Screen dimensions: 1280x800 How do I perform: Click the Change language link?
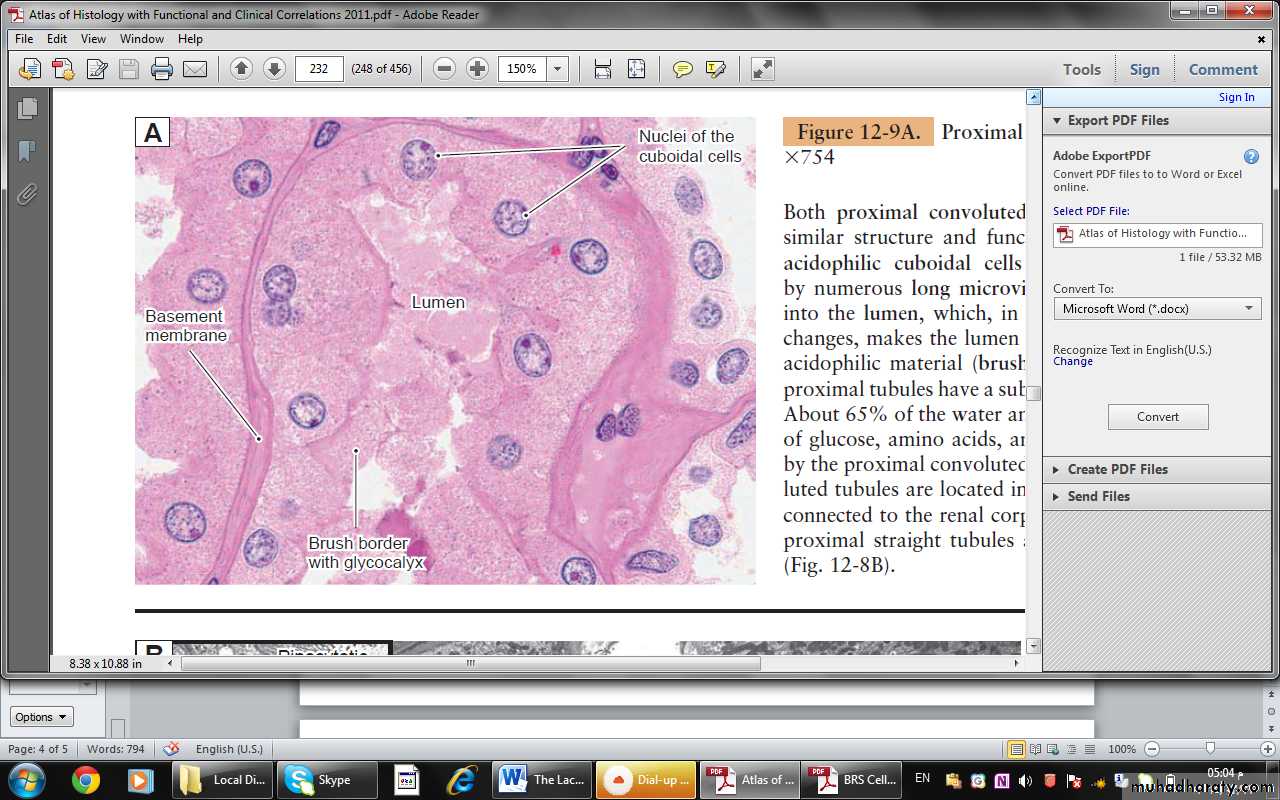pos(1073,362)
